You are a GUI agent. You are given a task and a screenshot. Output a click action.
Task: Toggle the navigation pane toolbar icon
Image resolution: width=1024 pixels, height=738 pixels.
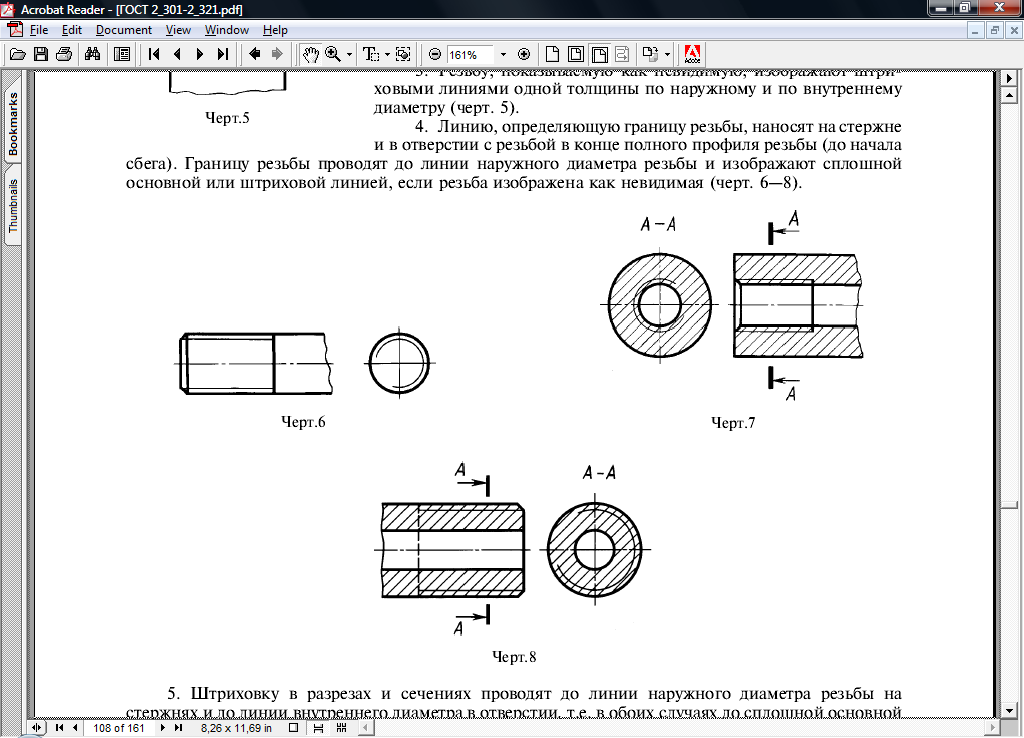tap(121, 54)
